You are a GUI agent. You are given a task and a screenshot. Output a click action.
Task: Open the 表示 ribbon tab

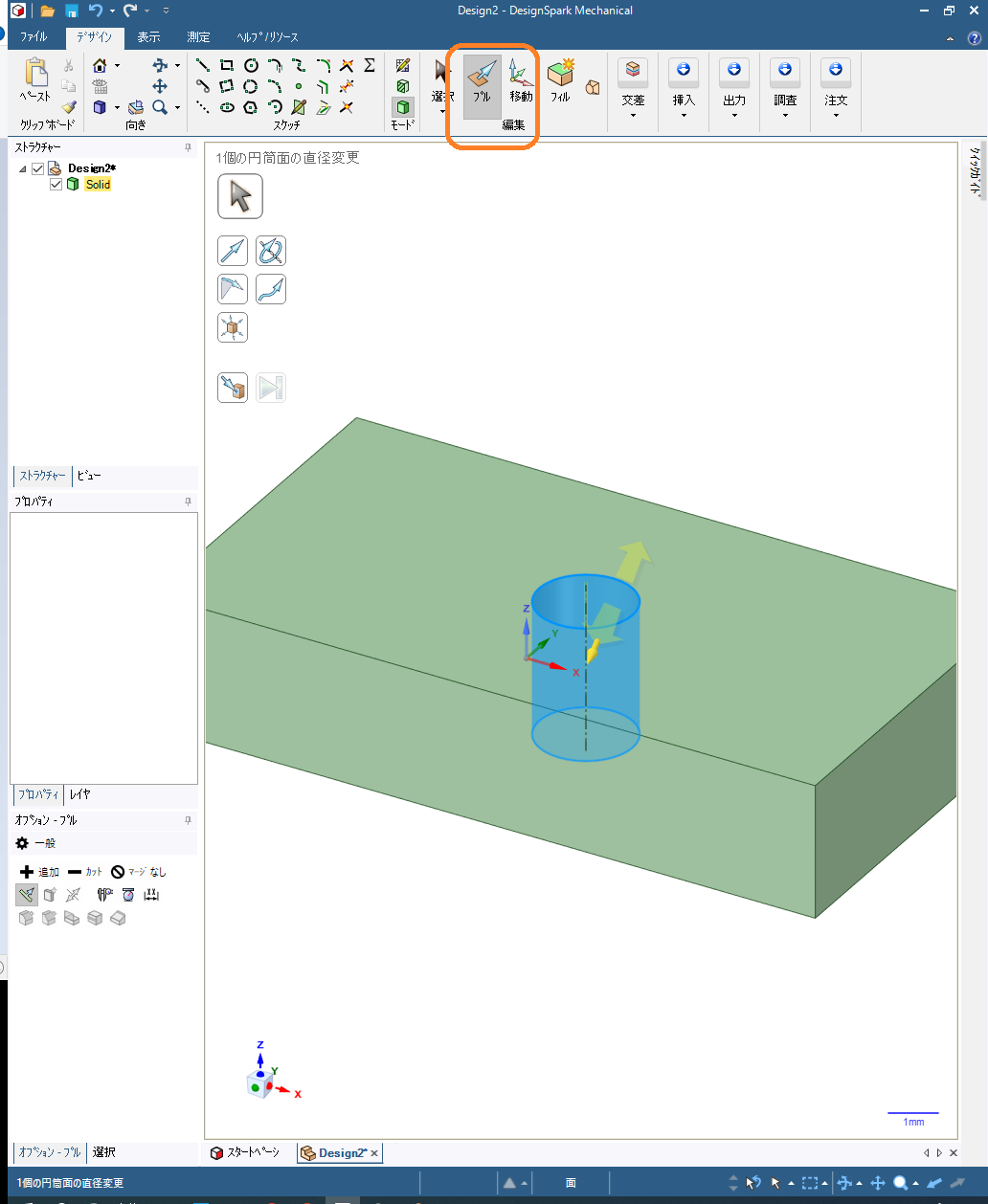(x=148, y=37)
